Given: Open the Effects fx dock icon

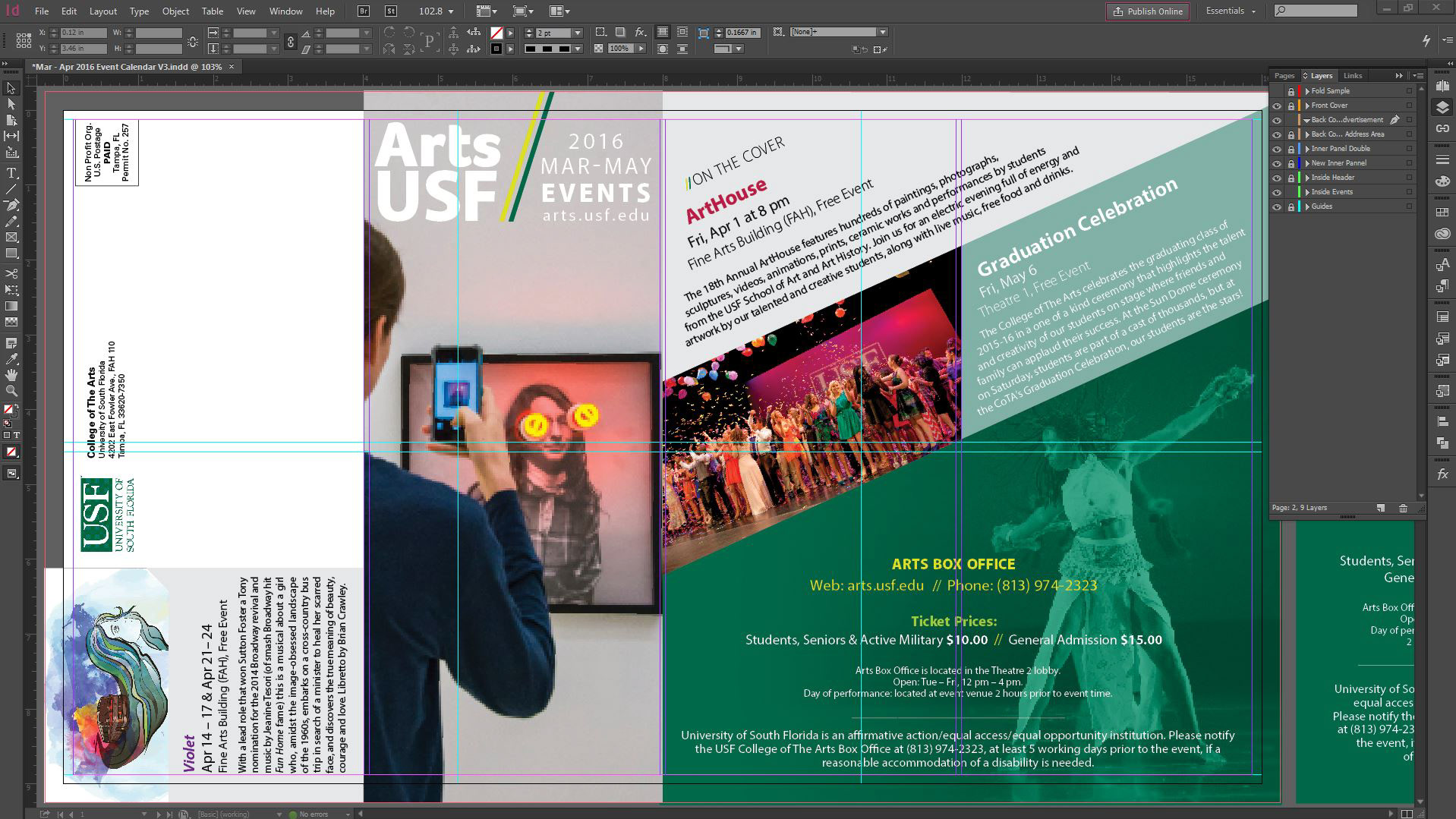Looking at the screenshot, I should coord(1442,474).
